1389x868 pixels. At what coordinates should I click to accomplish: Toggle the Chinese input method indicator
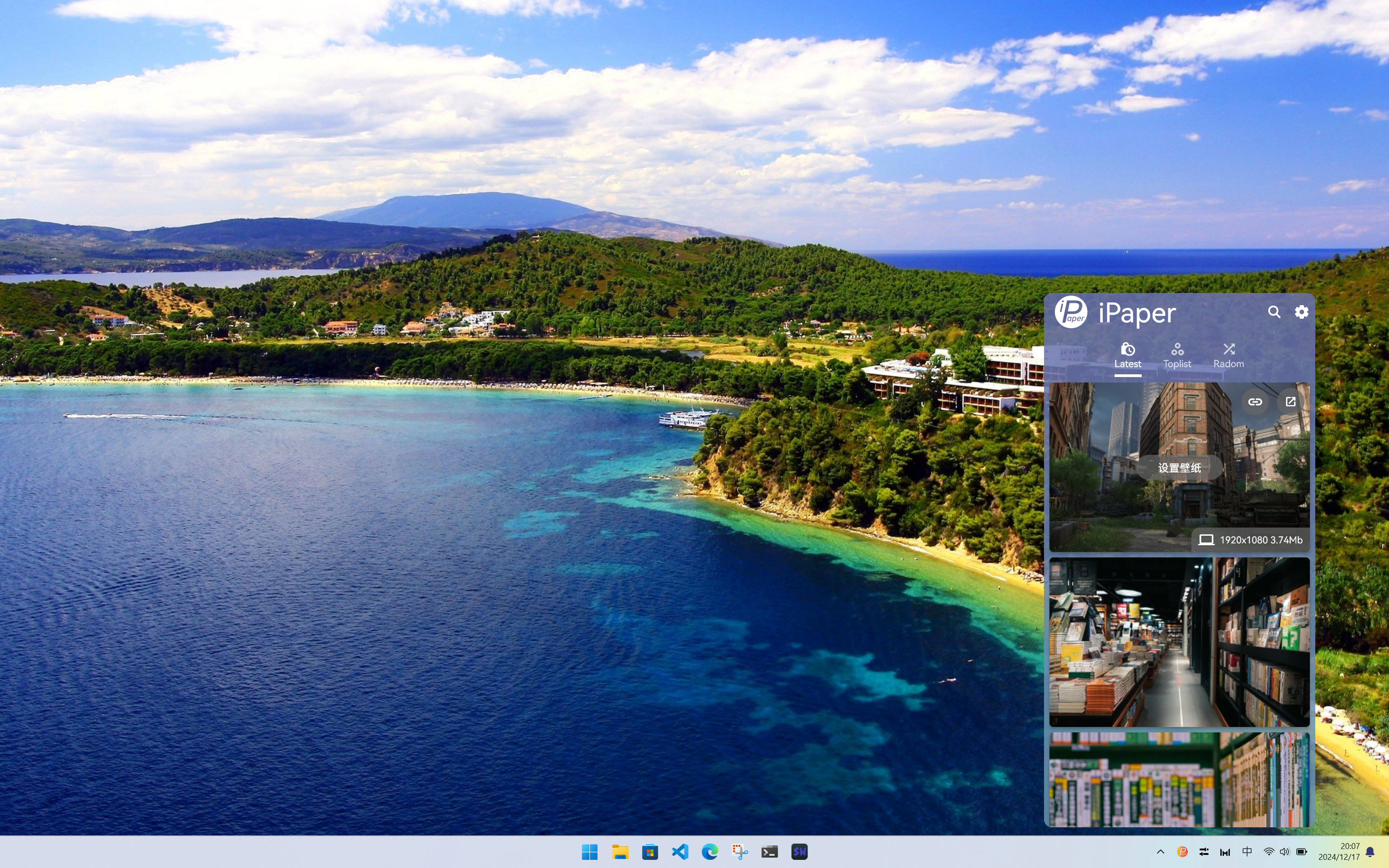click(1247, 851)
